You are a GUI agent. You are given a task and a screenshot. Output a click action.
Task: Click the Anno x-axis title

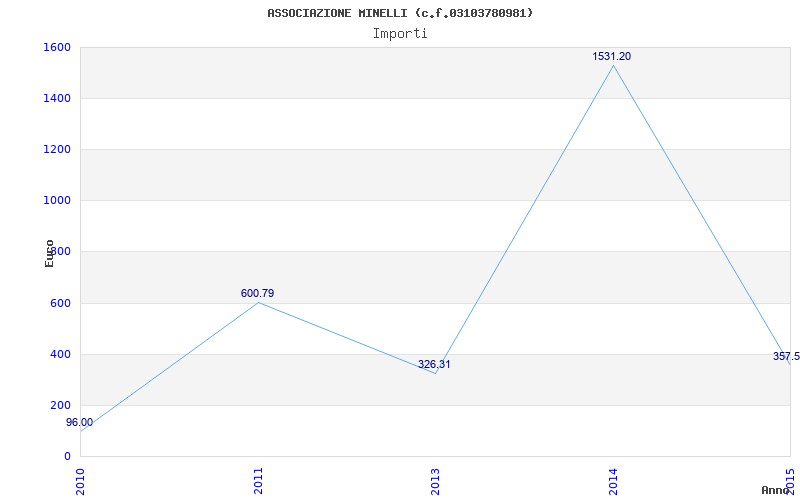click(775, 490)
